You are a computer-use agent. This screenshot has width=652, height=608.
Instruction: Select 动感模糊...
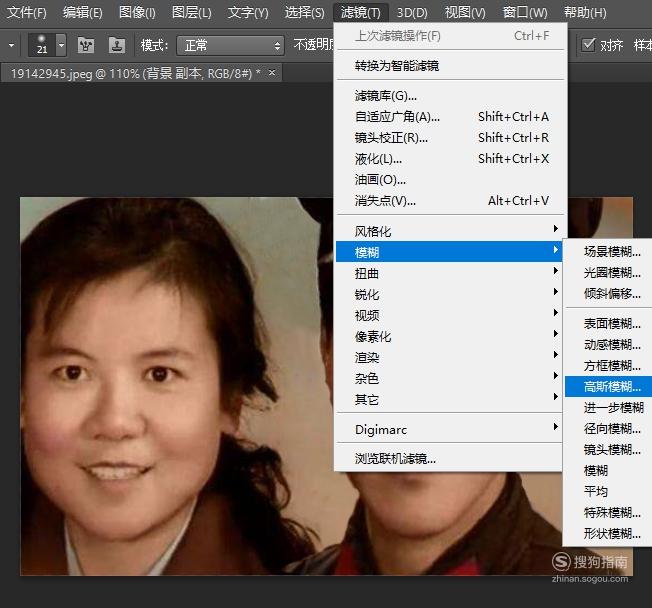609,345
